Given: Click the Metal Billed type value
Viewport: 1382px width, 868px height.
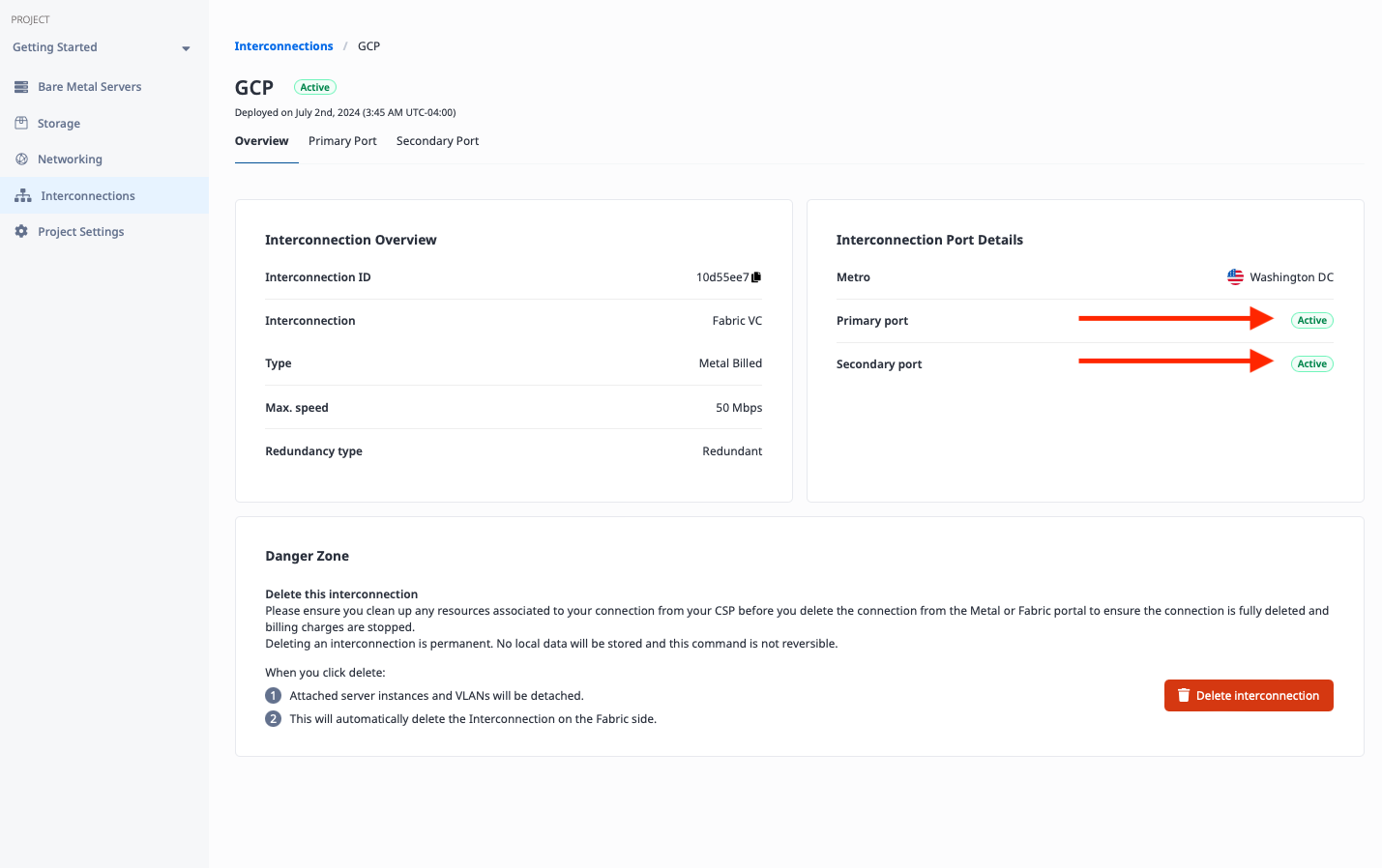Looking at the screenshot, I should [730, 363].
